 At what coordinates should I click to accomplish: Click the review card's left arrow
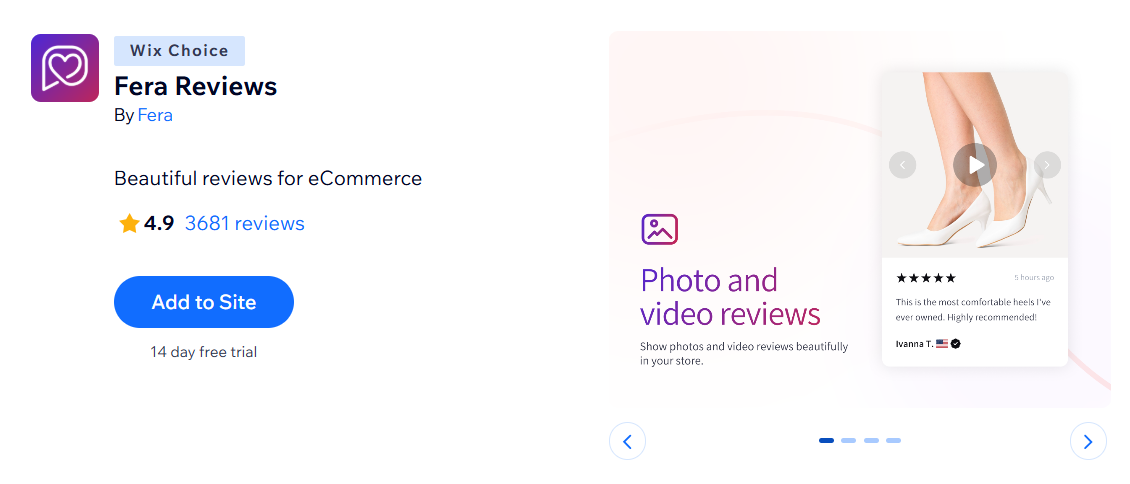902,165
